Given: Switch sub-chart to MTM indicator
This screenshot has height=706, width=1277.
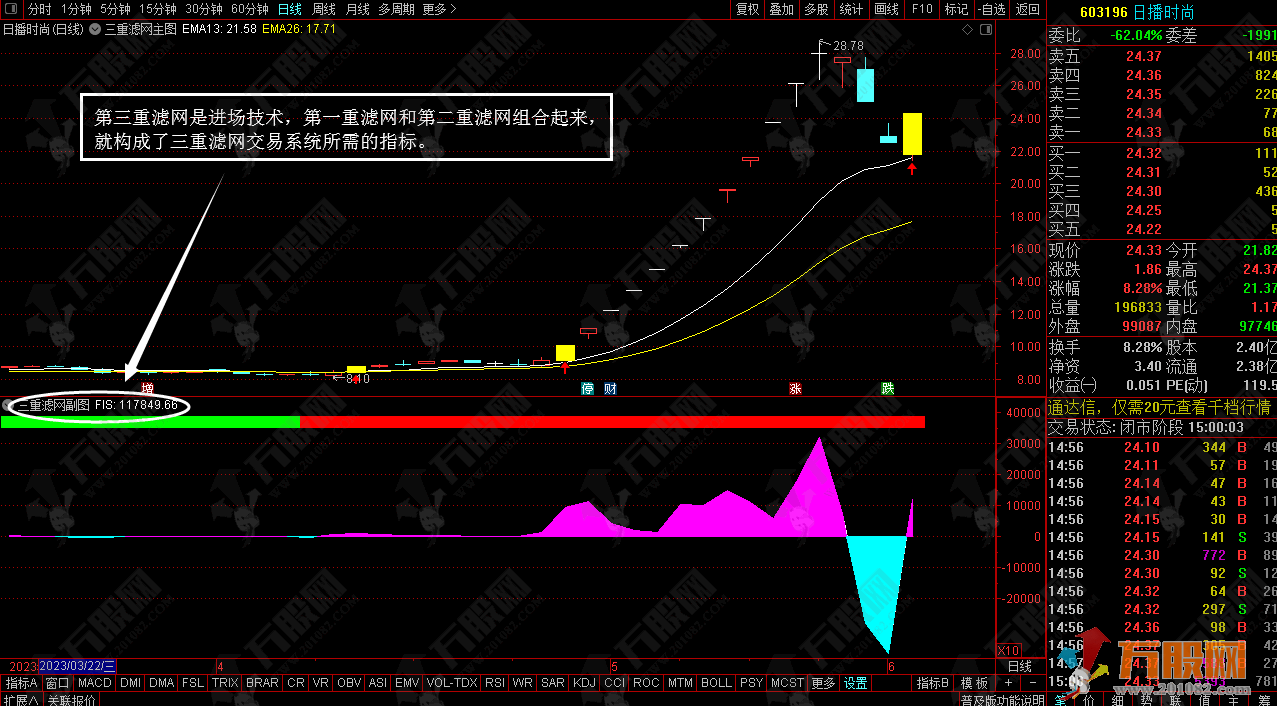Looking at the screenshot, I should [x=680, y=683].
